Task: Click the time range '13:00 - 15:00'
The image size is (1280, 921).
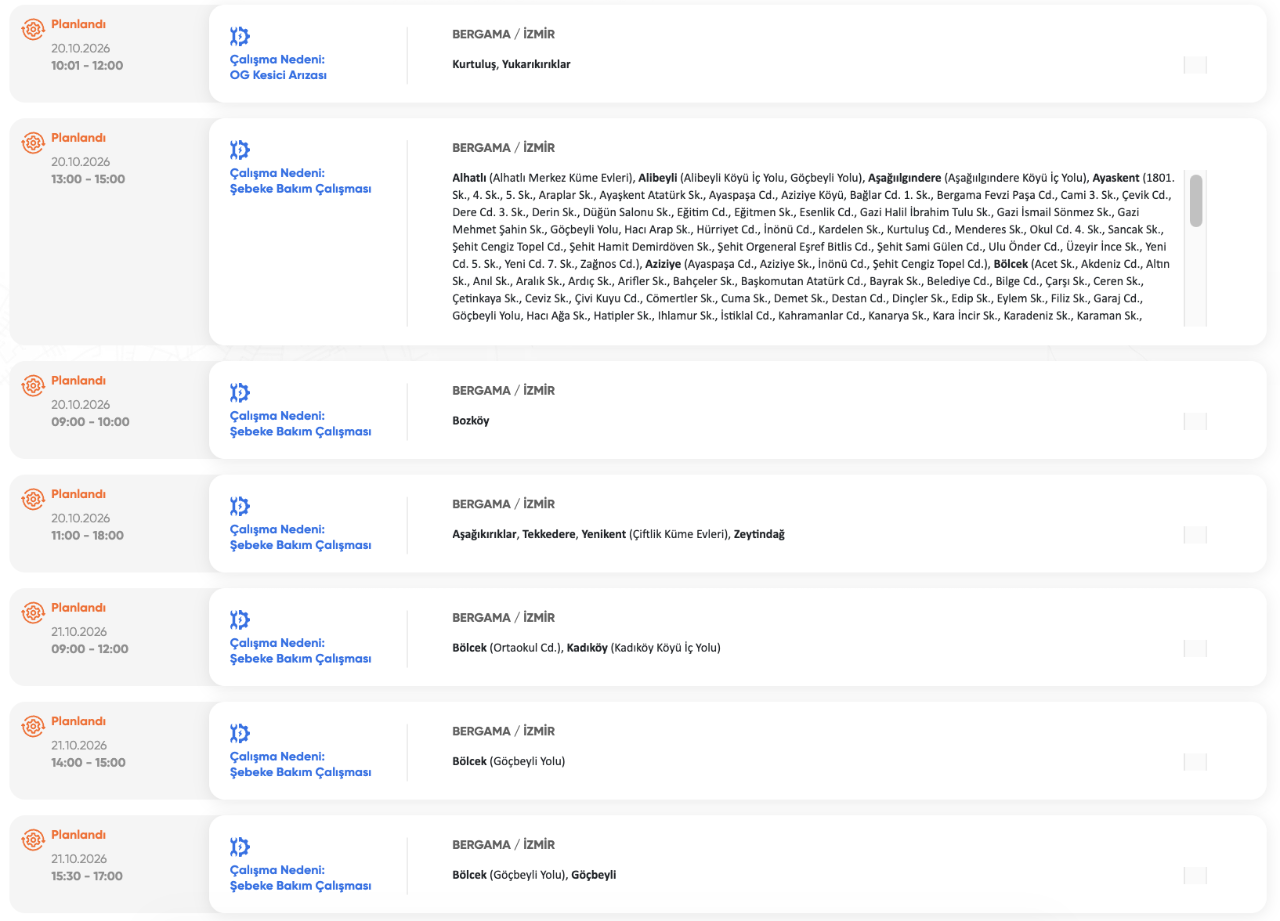Action: pos(88,180)
